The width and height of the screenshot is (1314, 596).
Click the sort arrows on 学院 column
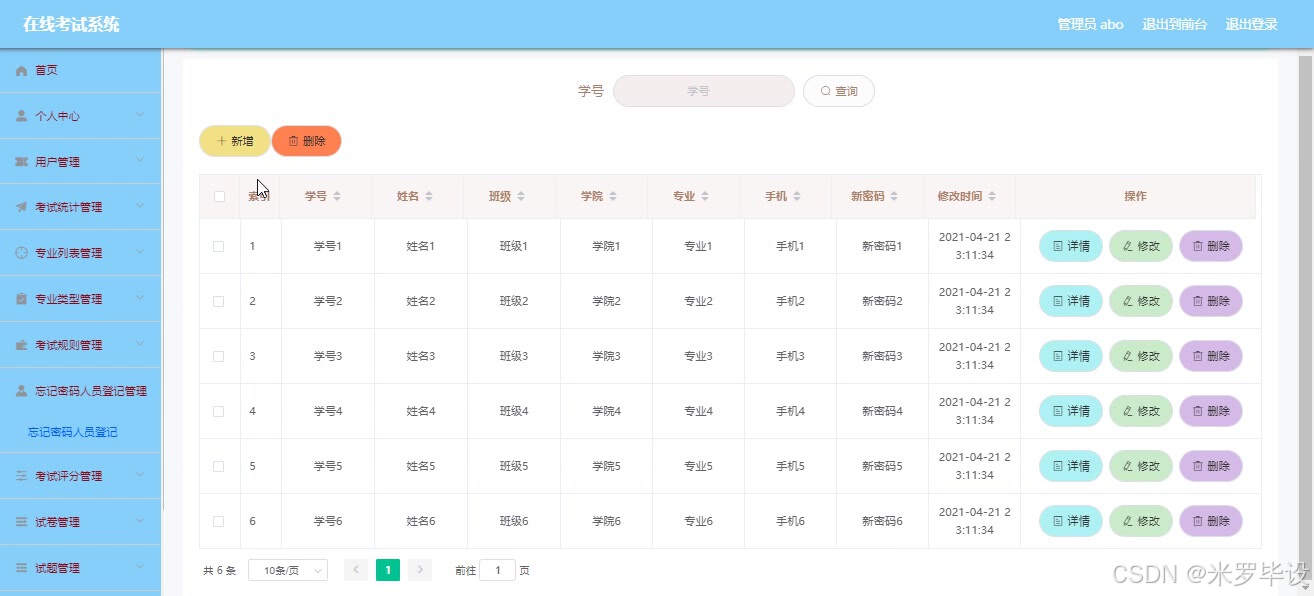(x=613, y=196)
